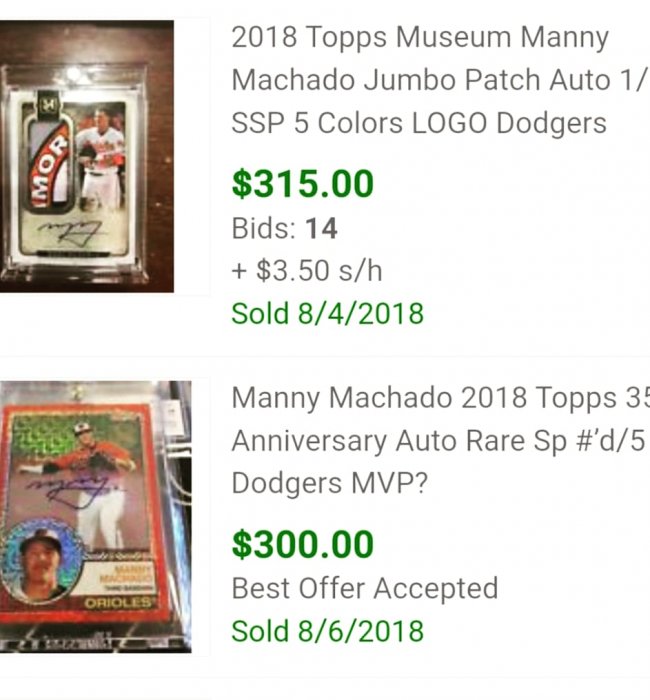This screenshot has height=700, width=650.
Task: Click the Museum logo on the top card
Action: pyautogui.click(x=45, y=101)
